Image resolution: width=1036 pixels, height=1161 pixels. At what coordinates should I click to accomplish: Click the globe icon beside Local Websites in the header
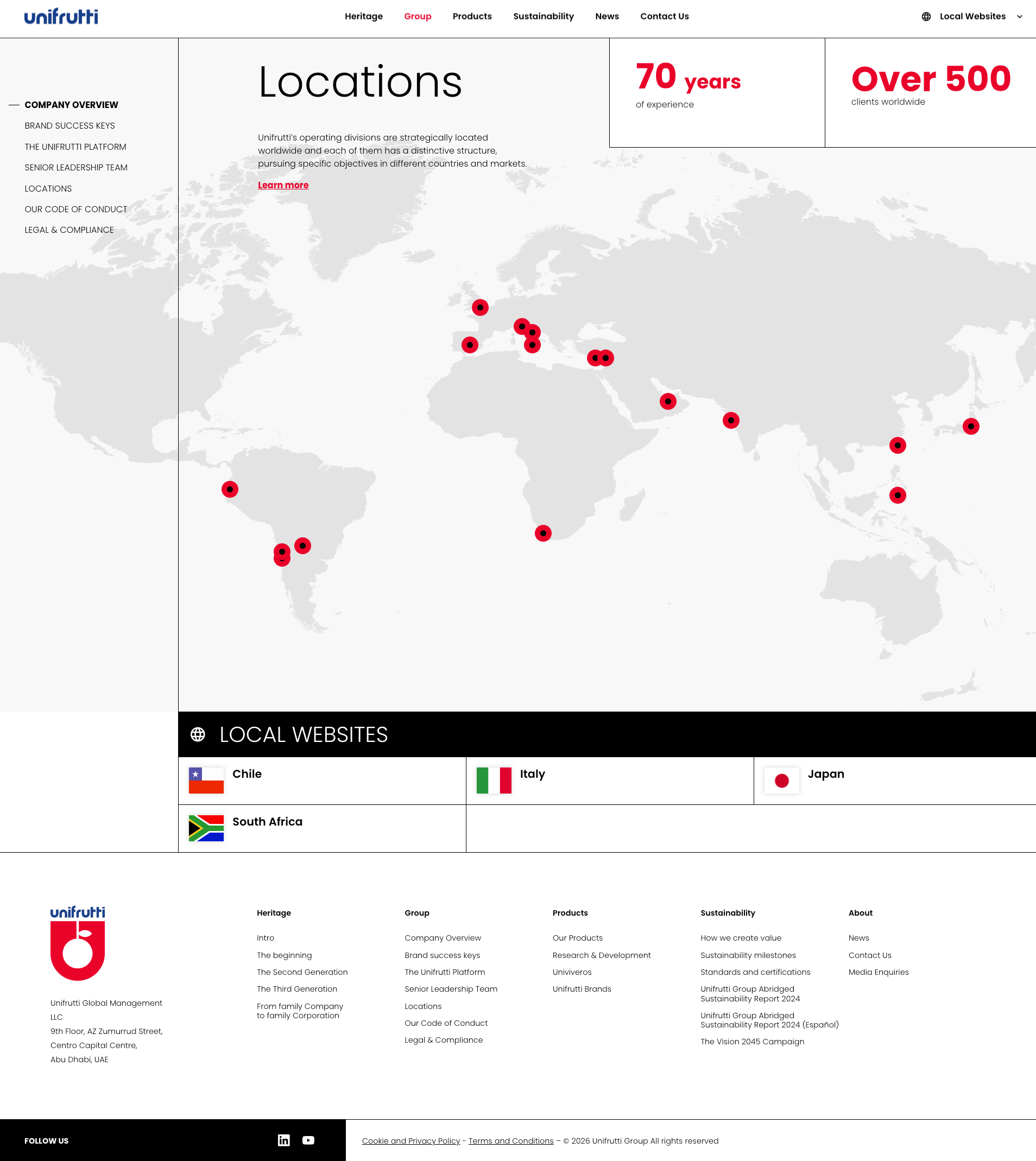pos(926,16)
